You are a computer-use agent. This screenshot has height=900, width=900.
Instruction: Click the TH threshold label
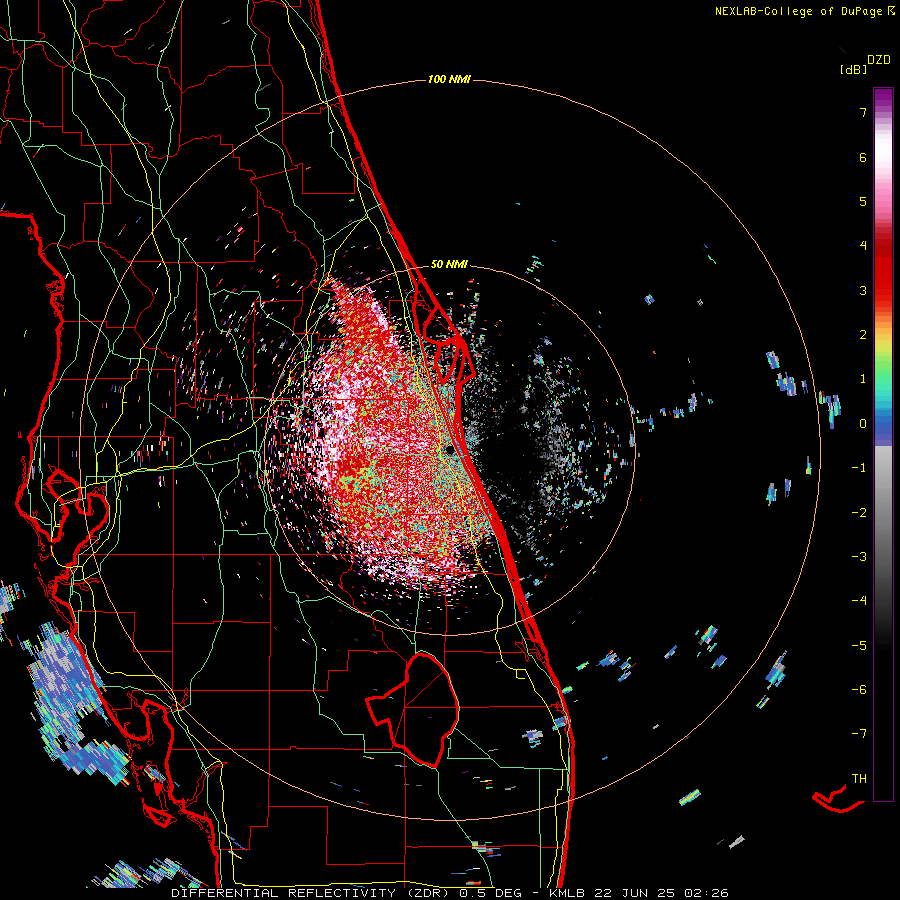pyautogui.click(x=859, y=779)
